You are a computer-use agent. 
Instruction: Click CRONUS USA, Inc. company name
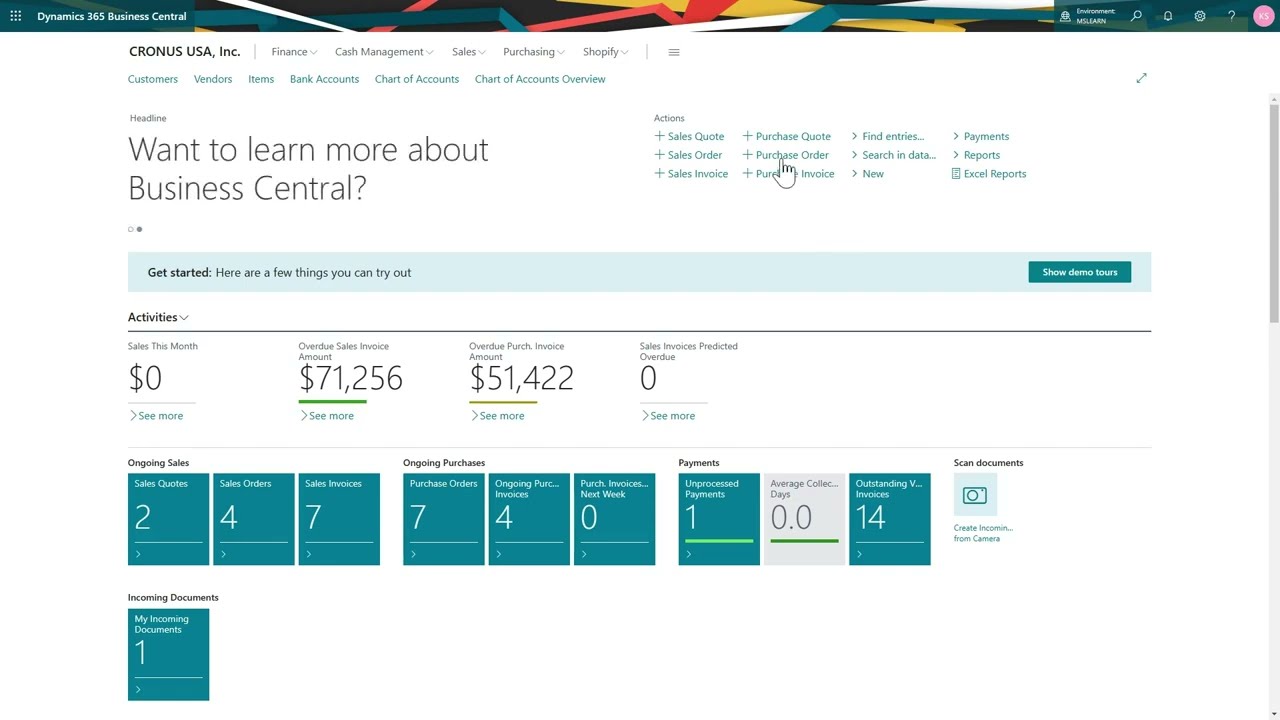[x=184, y=51]
